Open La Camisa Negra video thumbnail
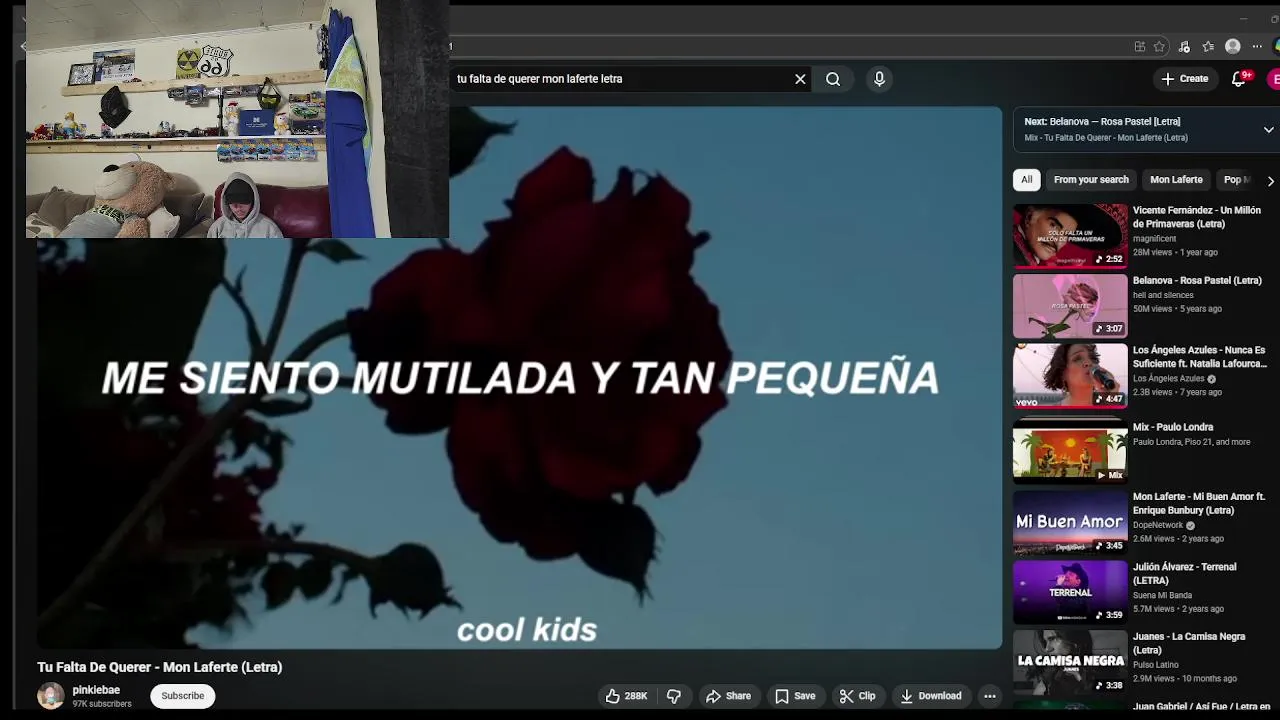 (1070, 662)
